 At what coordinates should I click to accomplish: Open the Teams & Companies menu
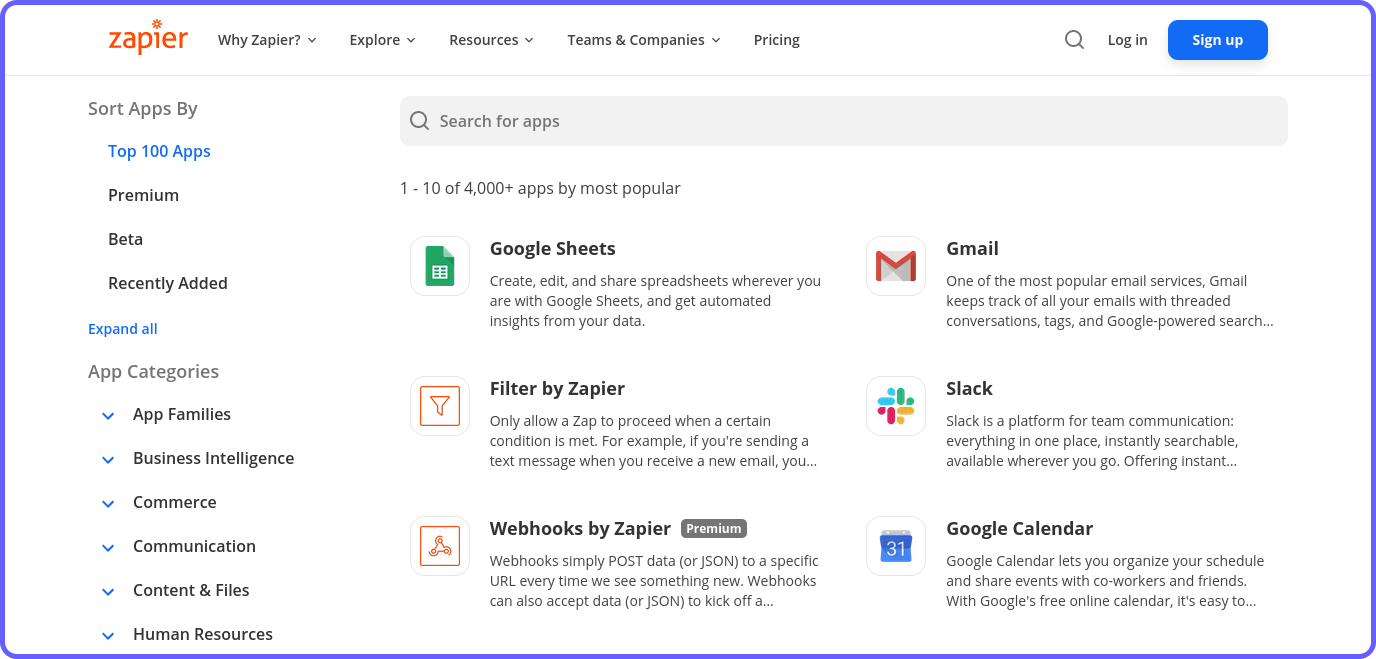tap(643, 40)
